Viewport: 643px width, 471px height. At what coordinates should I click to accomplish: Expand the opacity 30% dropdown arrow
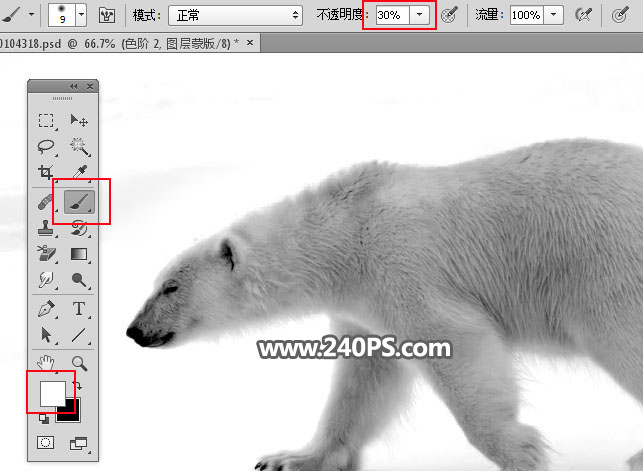click(419, 15)
